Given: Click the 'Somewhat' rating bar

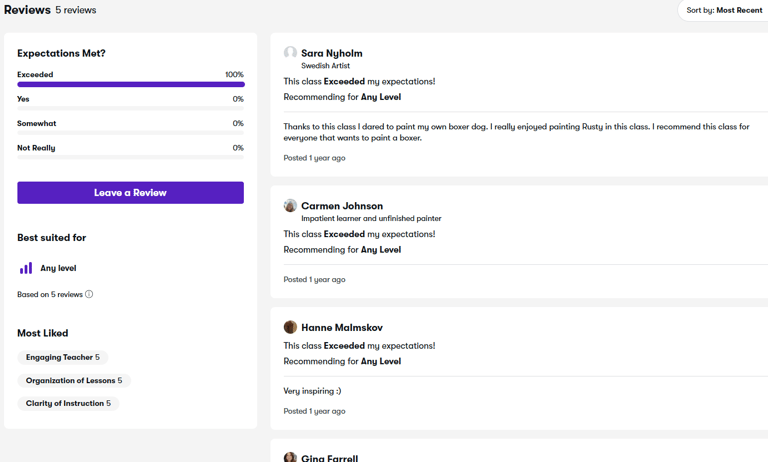Looking at the screenshot, I should point(130,133).
